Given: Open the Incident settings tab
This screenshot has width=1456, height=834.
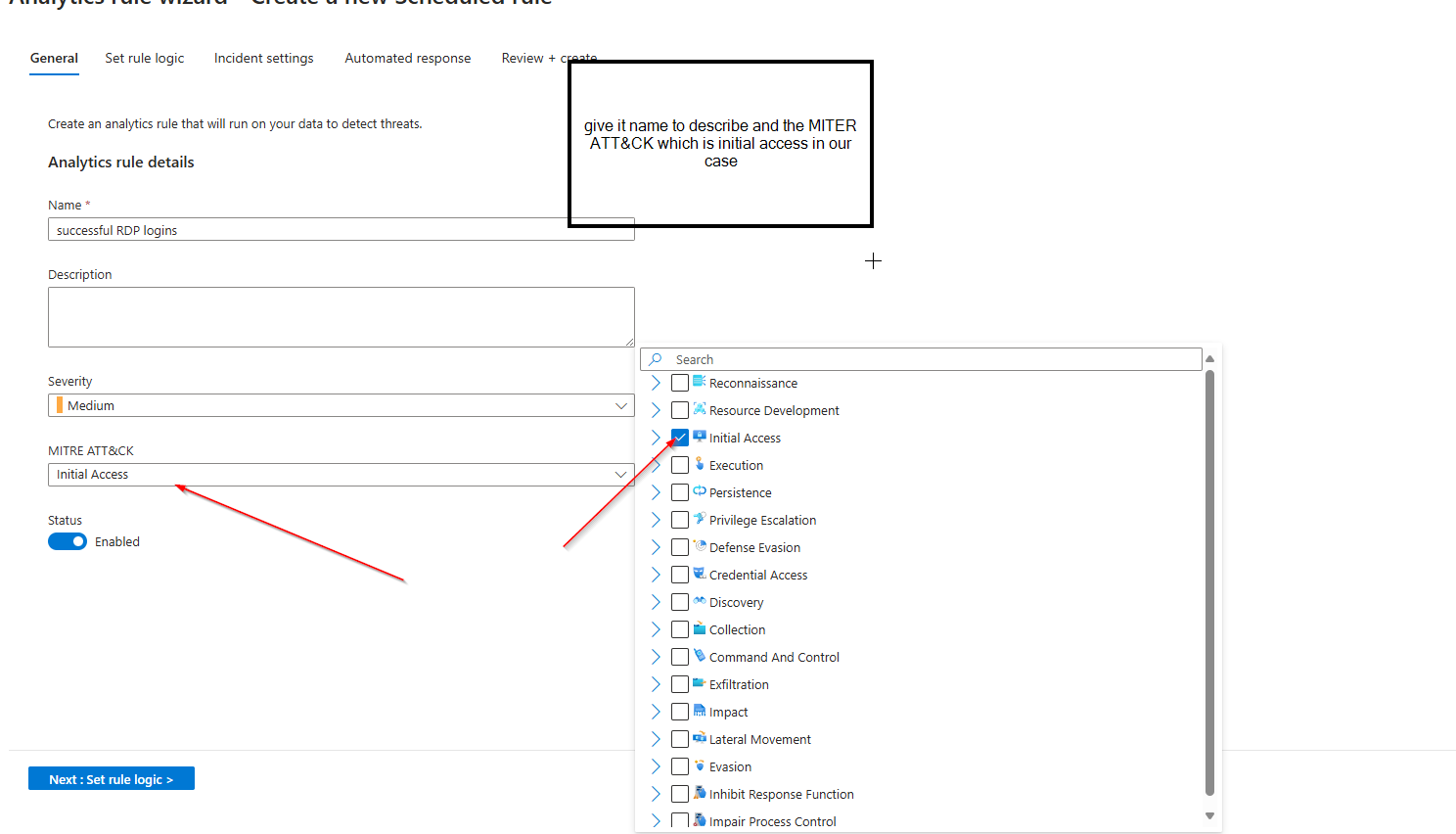Looking at the screenshot, I should tap(264, 58).
